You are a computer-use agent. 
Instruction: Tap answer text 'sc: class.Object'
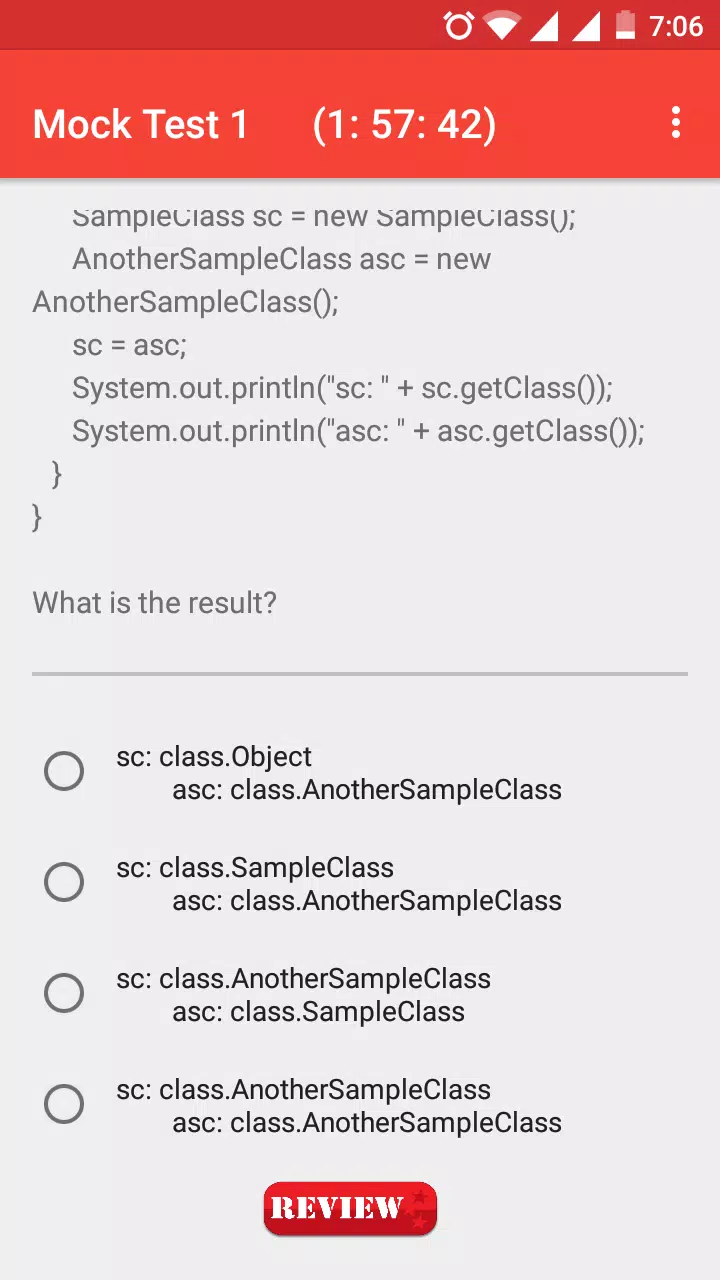[214, 757]
